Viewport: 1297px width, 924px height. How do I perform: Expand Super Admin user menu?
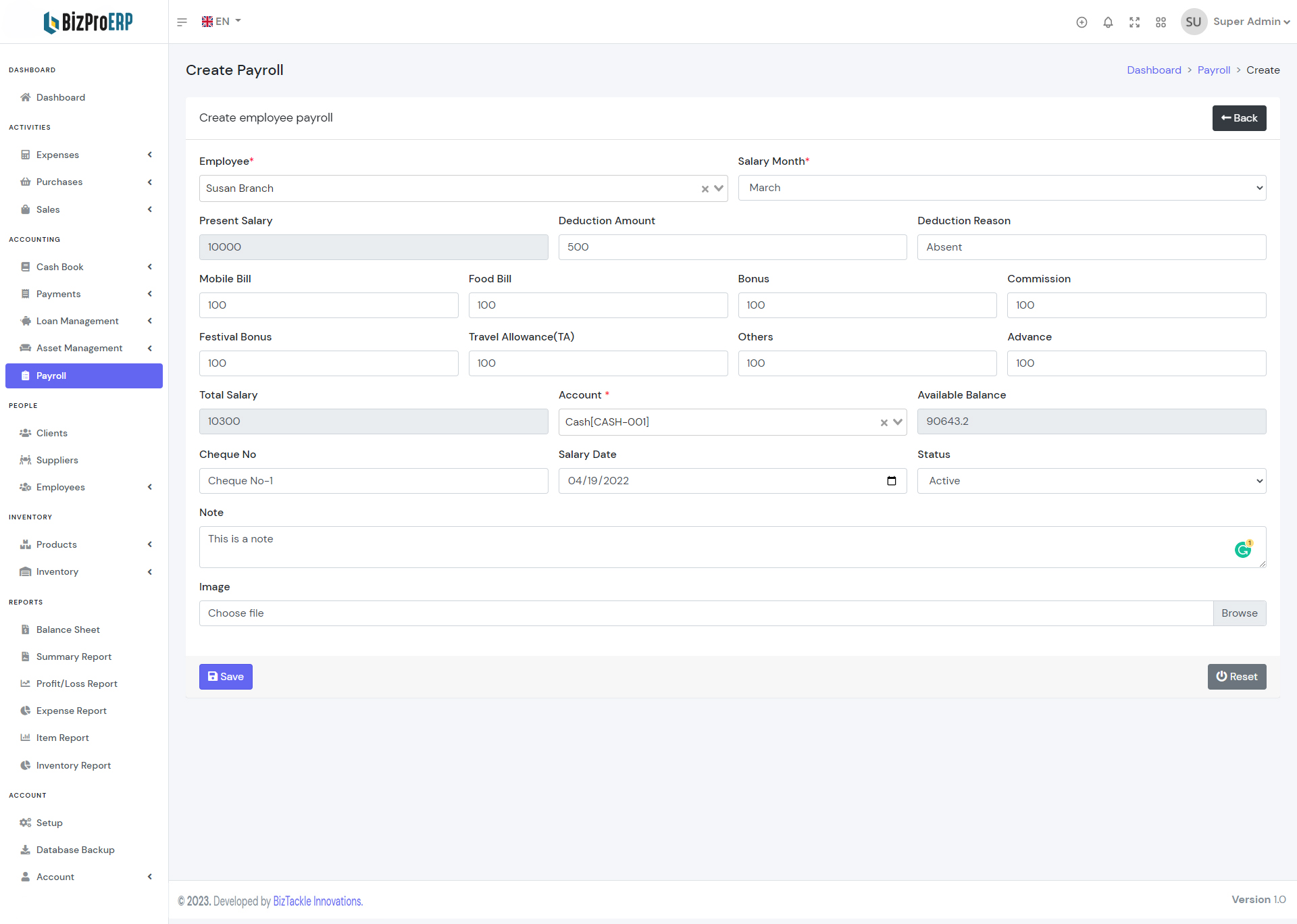point(1250,22)
